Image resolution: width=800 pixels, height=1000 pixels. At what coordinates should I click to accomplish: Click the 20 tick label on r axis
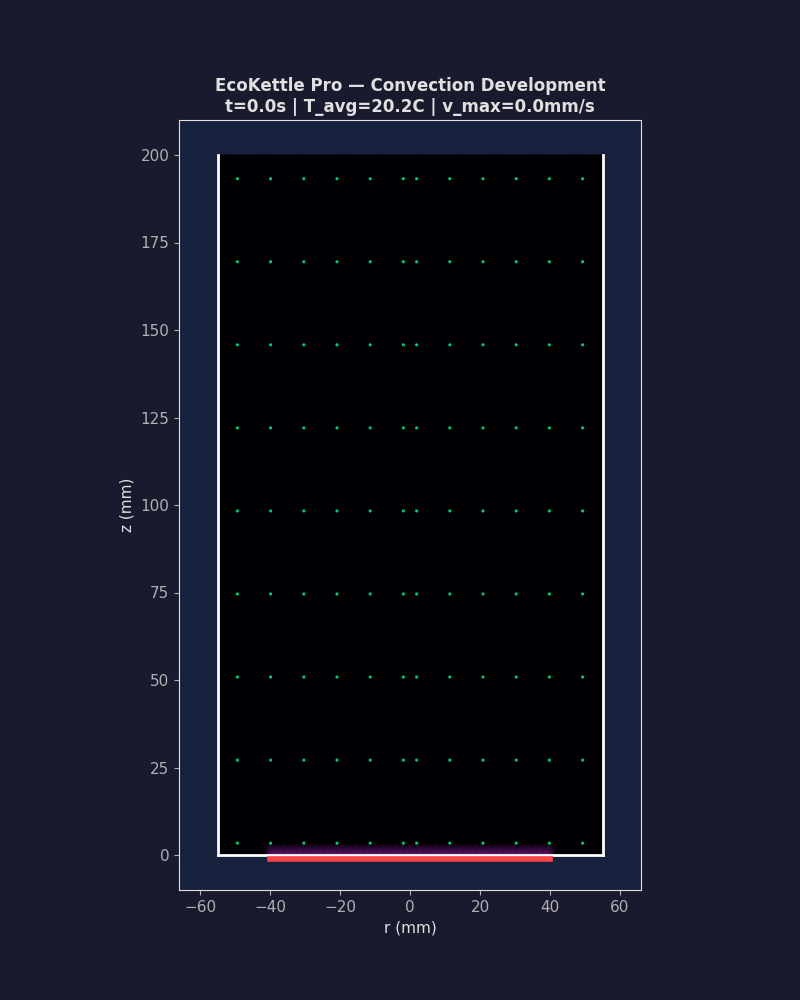click(x=480, y=907)
